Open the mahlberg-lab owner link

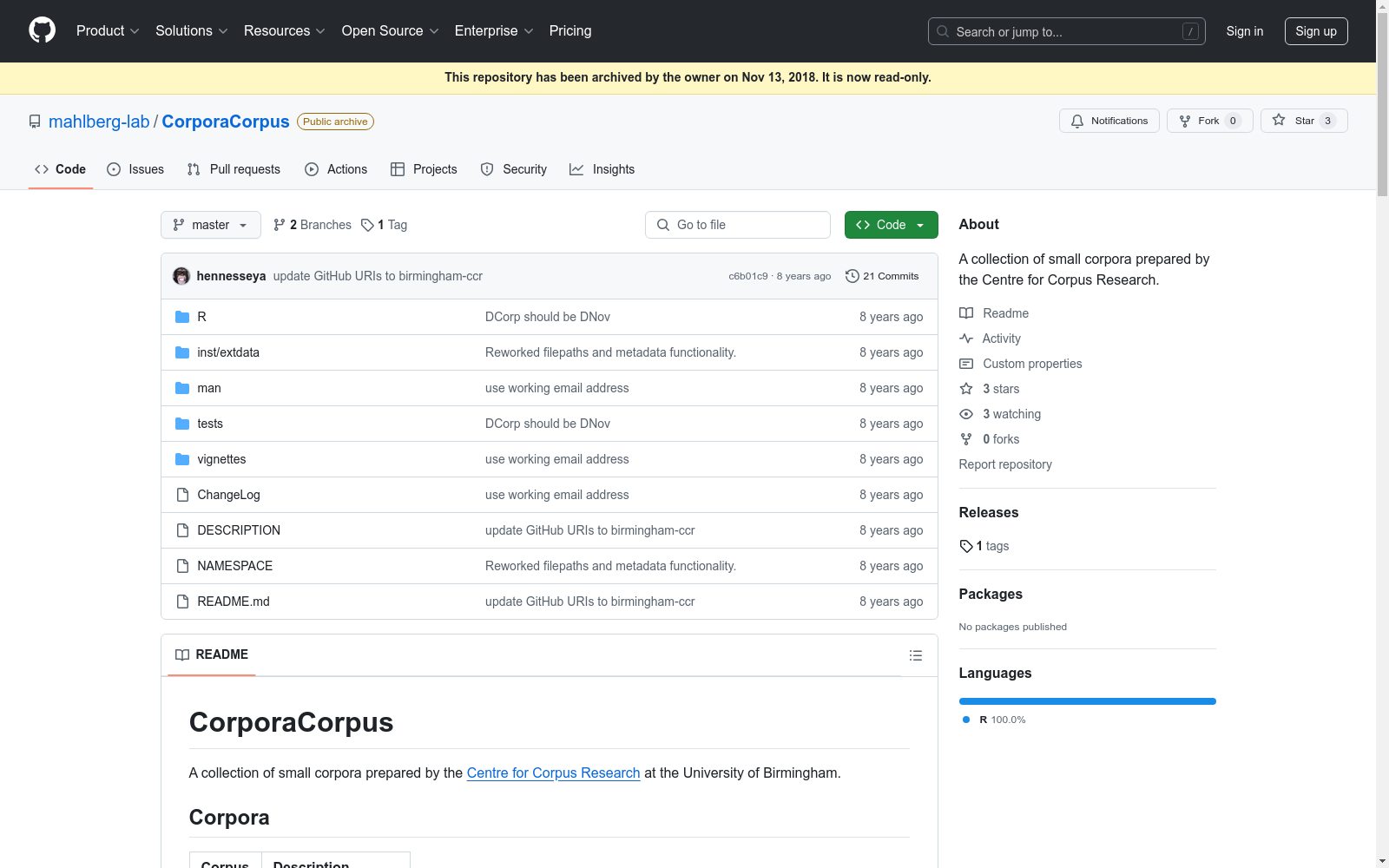(x=99, y=122)
